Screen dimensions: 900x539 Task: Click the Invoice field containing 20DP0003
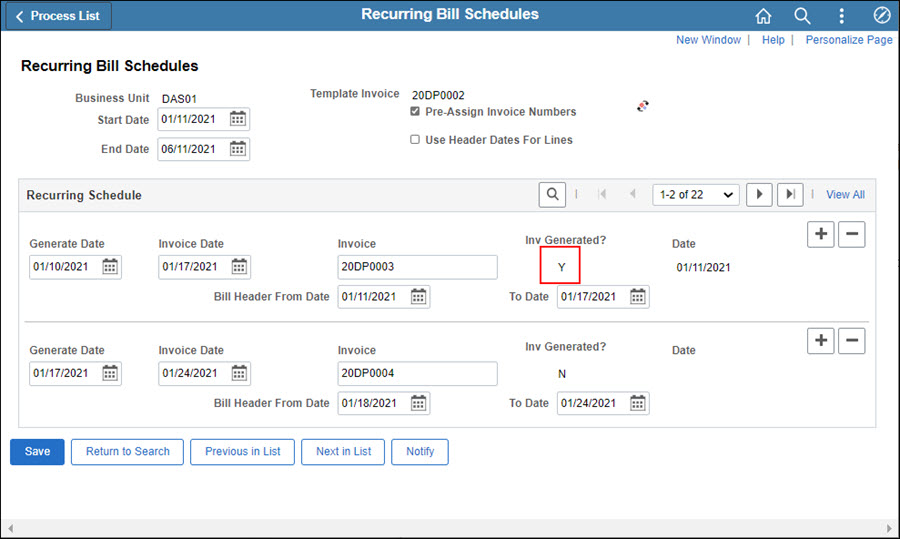click(x=417, y=267)
